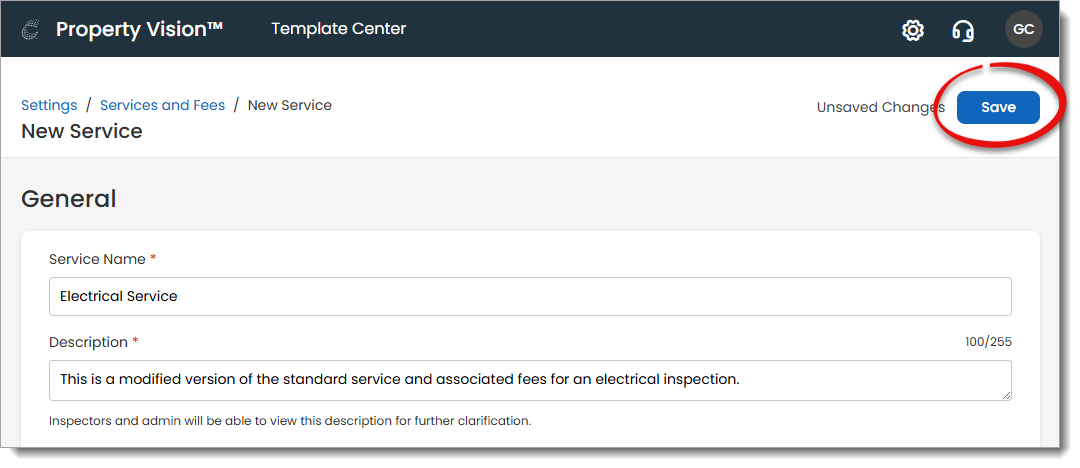The height and width of the screenshot is (468, 1080).
Task: Click the New Service page heading
Action: (x=81, y=131)
